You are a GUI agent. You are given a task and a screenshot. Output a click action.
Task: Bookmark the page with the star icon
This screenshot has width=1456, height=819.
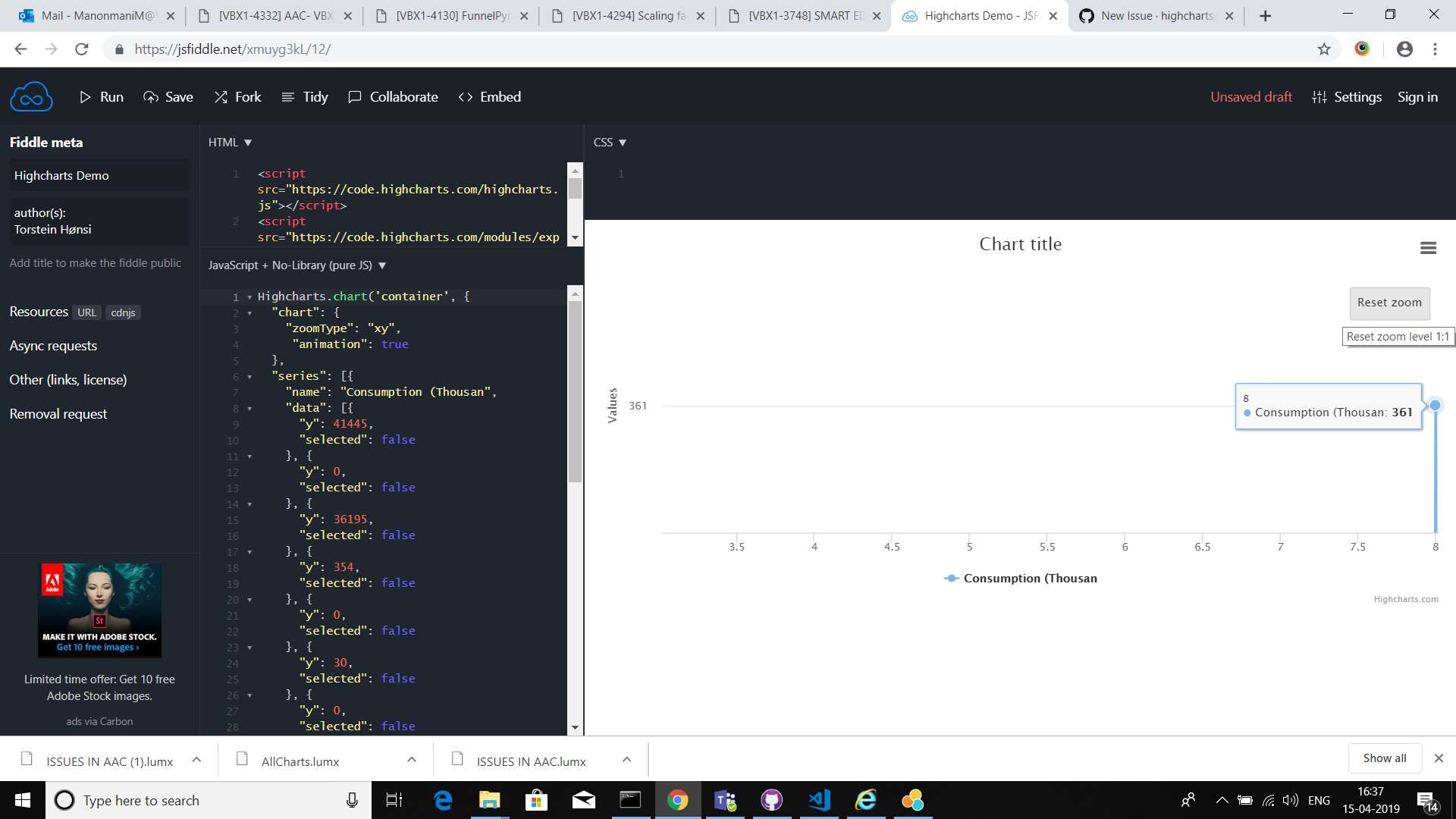click(x=1324, y=49)
